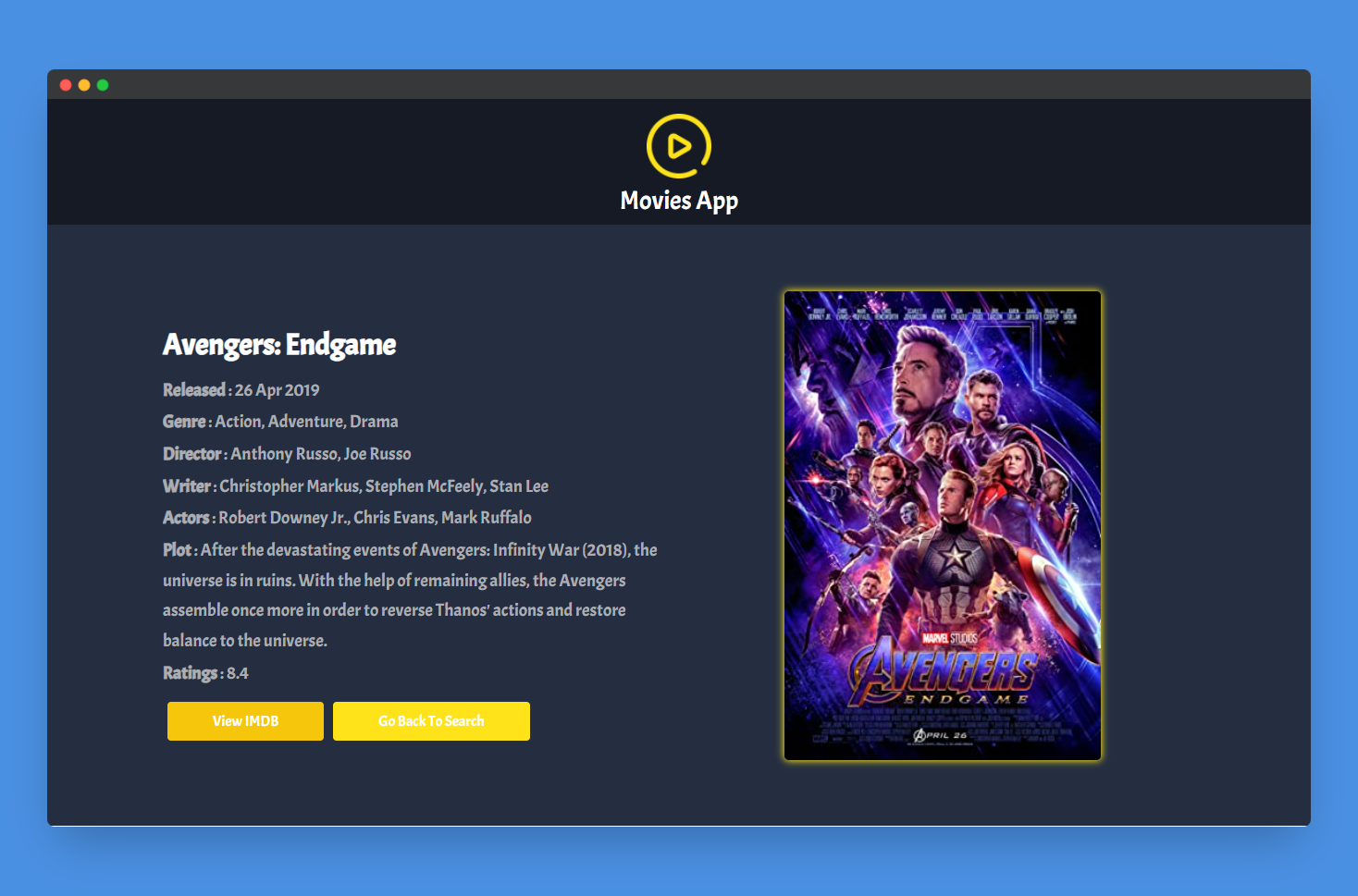Image resolution: width=1358 pixels, height=896 pixels.
Task: Click the Actors line with Robert Downey Jr.
Action: (347, 518)
